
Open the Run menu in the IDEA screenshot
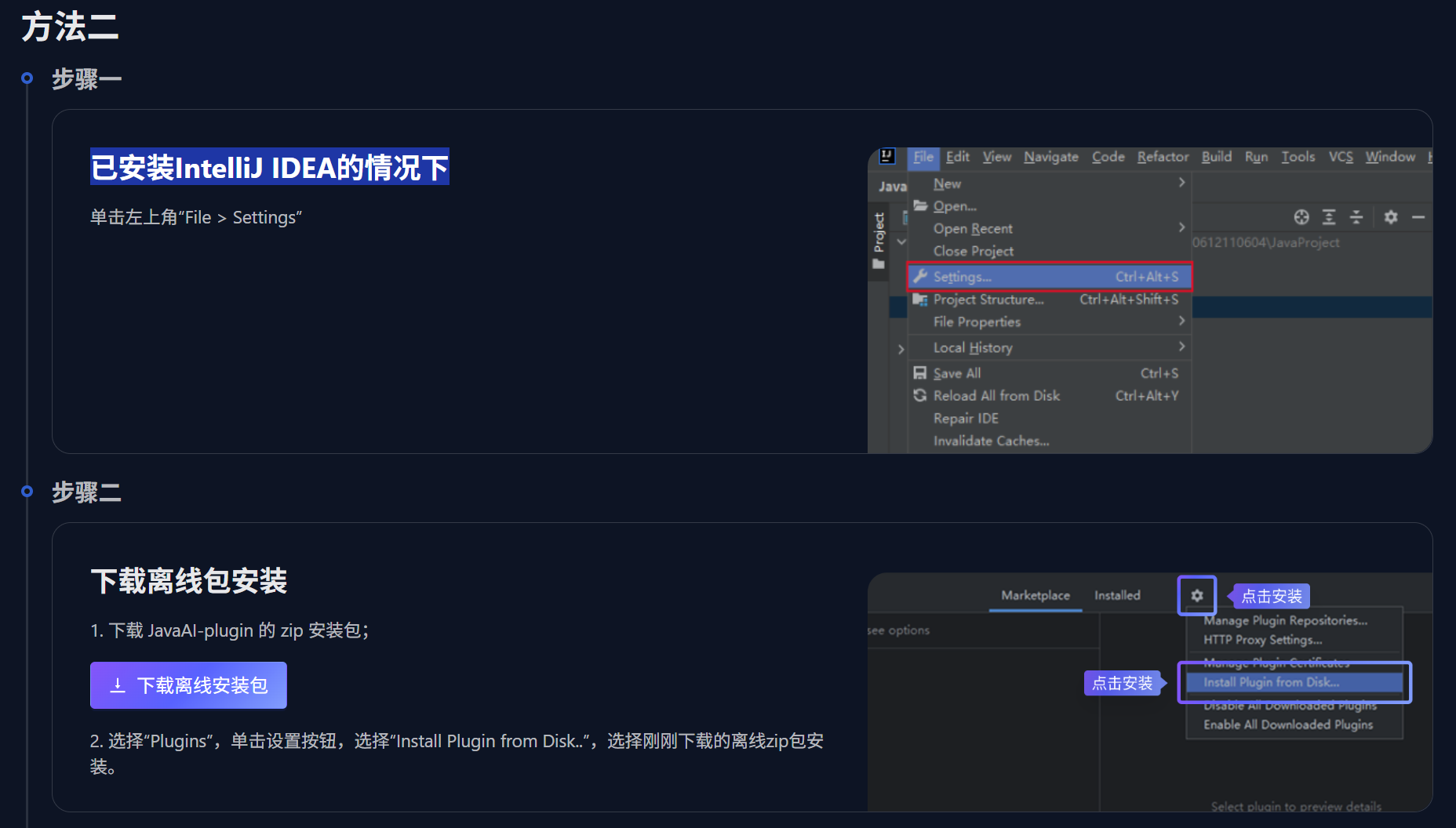[x=1256, y=157]
